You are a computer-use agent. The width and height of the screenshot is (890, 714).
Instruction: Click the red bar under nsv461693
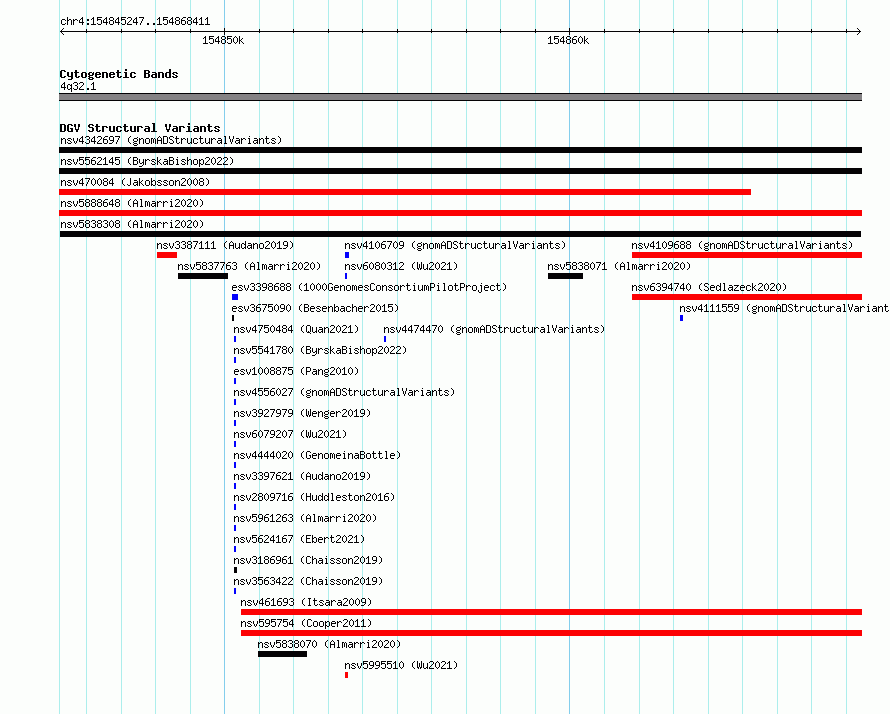point(551,612)
